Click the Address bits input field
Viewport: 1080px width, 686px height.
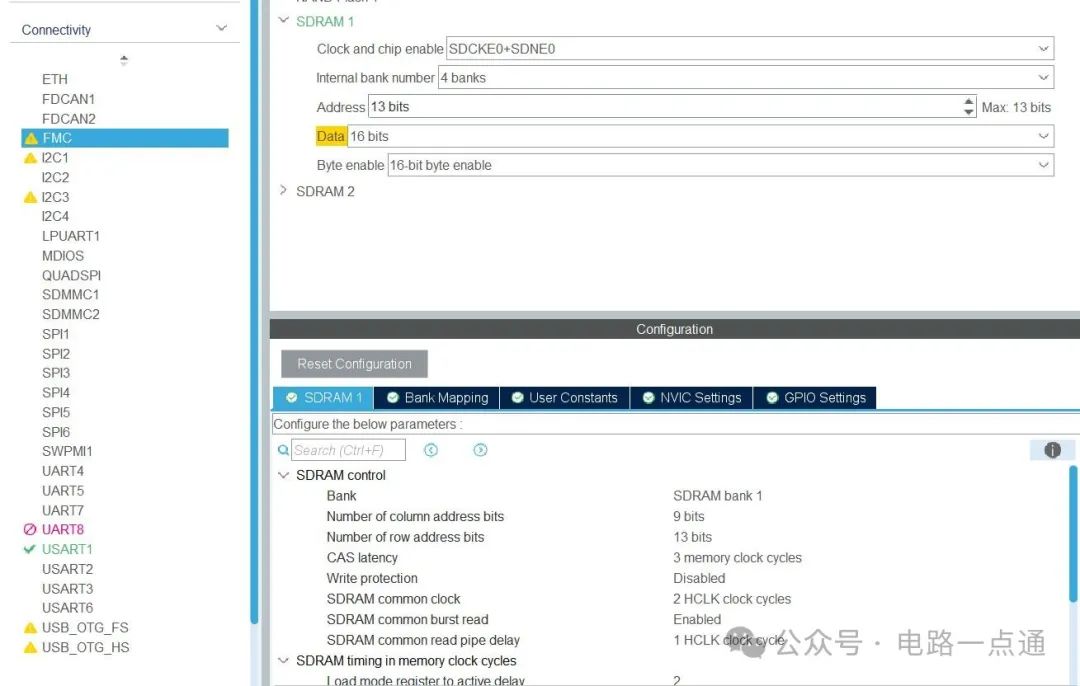[665, 107]
